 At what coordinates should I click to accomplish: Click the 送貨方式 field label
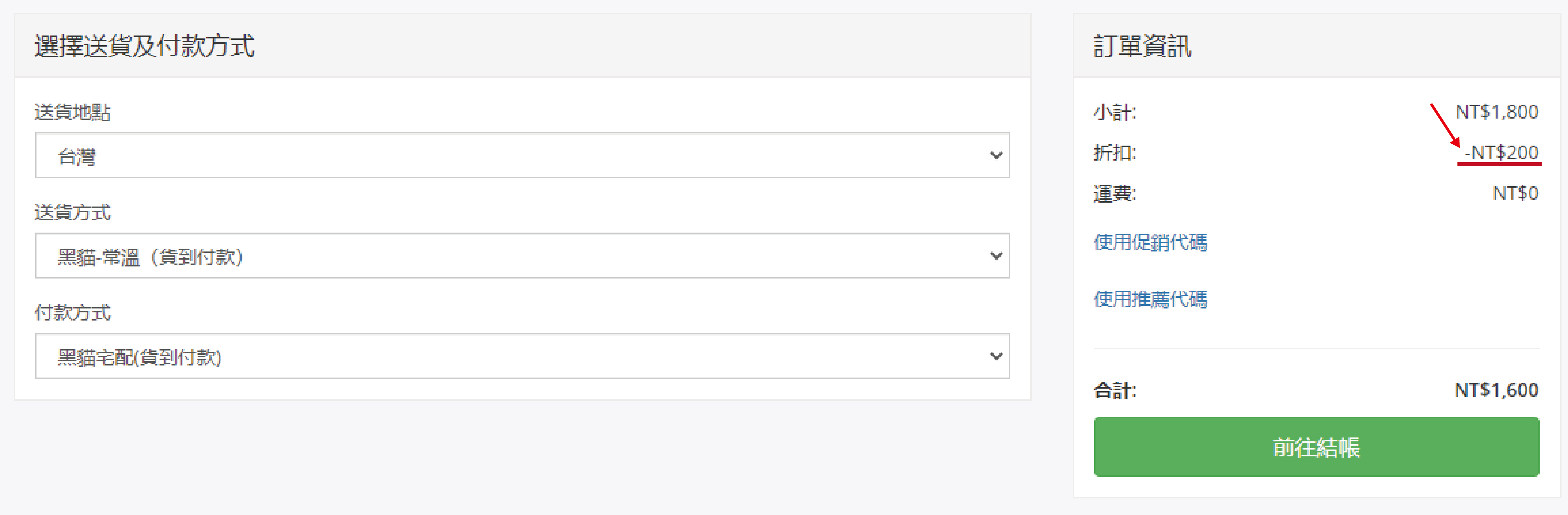[72, 212]
